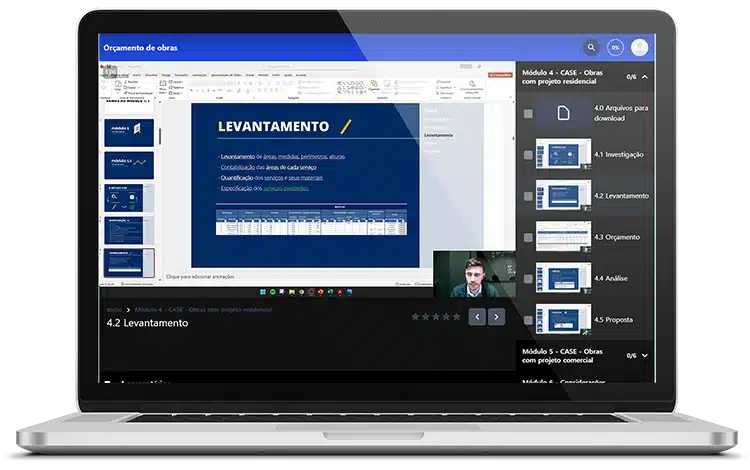Rate the lesson with the second star
This screenshot has height=470, width=750.
coord(425,317)
